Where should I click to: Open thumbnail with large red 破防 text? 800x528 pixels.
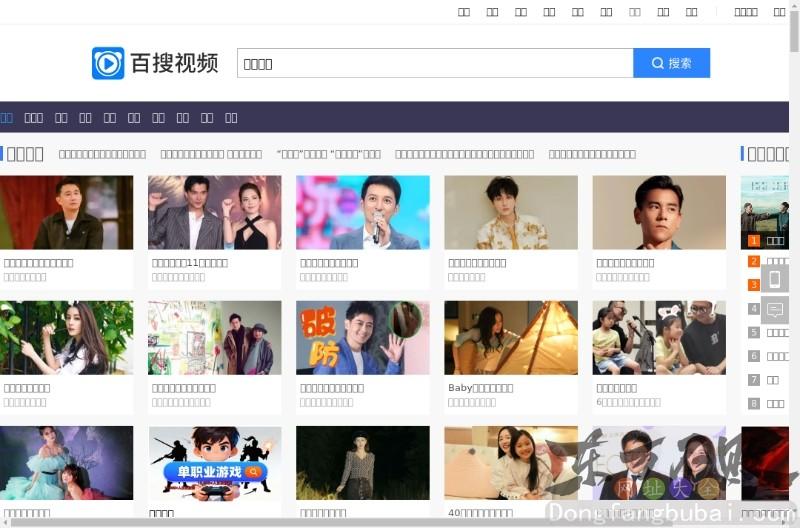[362, 338]
